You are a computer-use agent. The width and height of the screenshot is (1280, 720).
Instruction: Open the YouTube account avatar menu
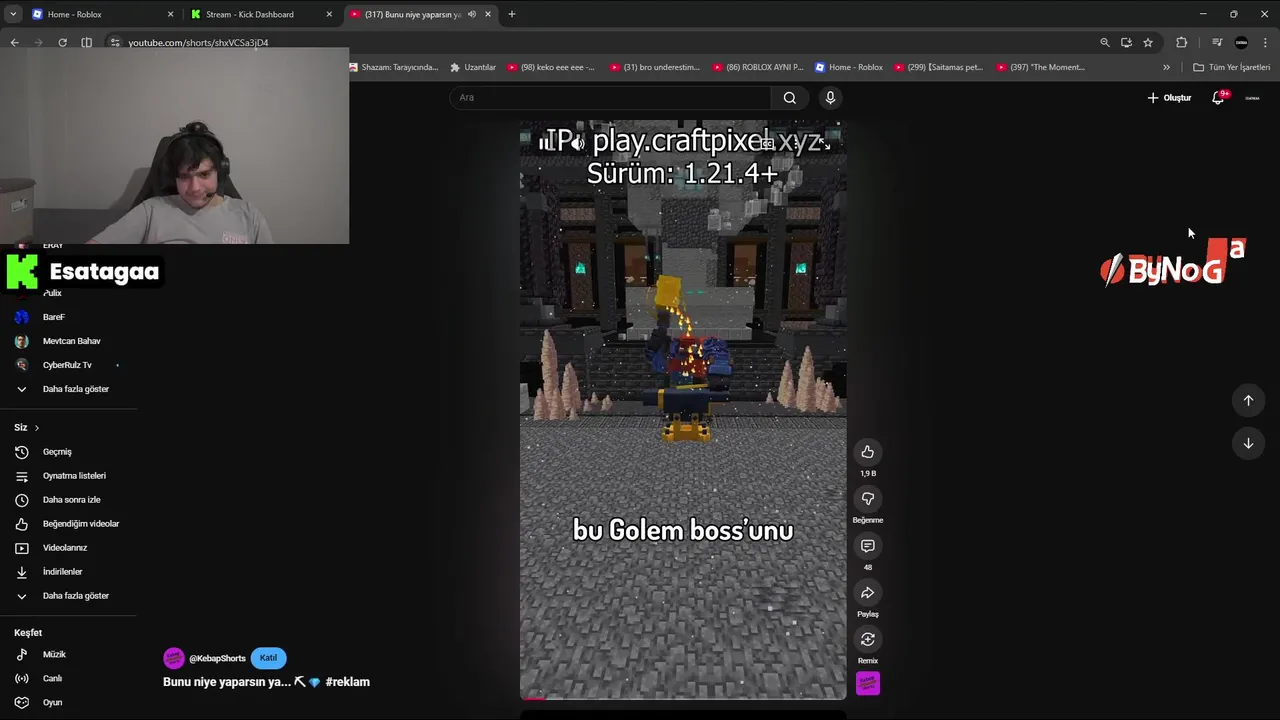[1252, 98]
